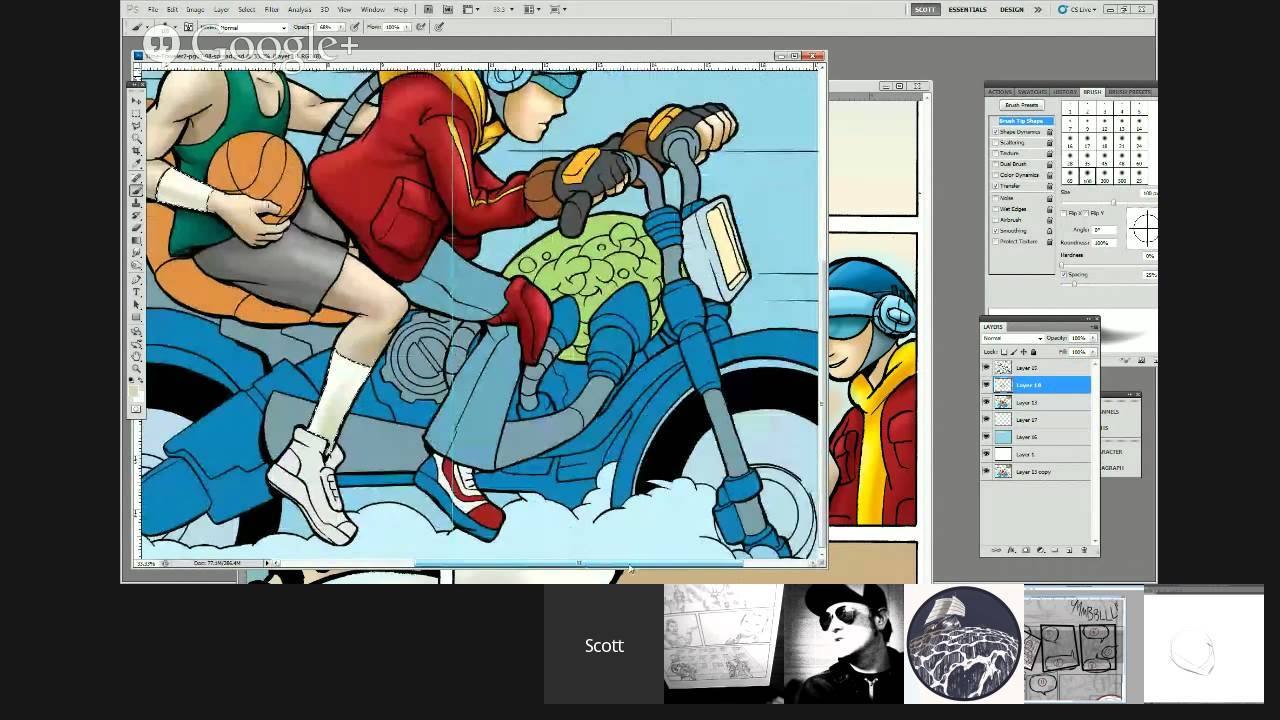The height and width of the screenshot is (720, 1280).
Task: Enable the Texture checkbox
Action: point(996,154)
